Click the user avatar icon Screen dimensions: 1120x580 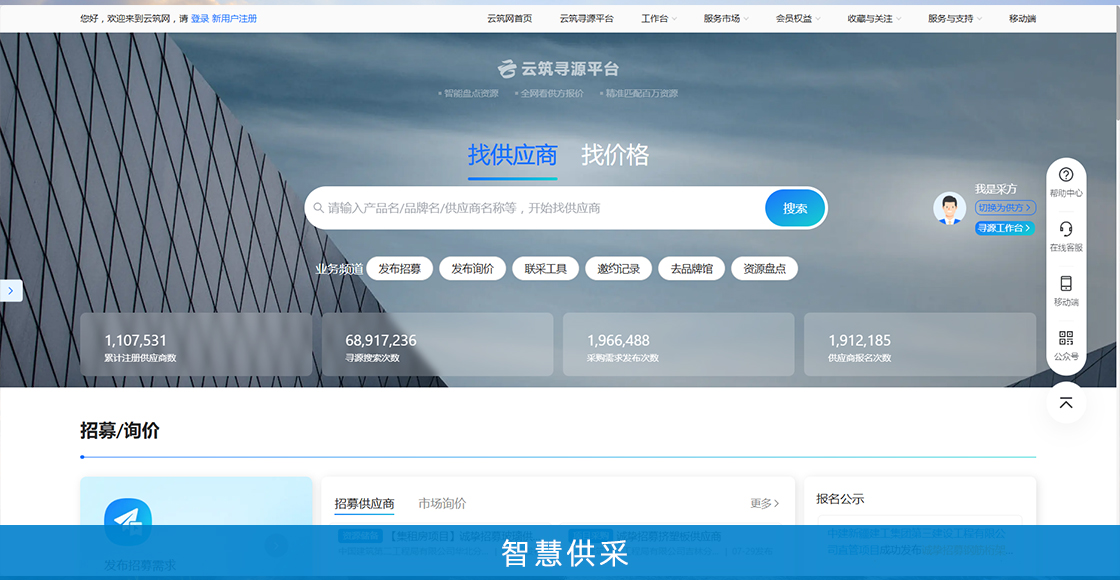pyautogui.click(x=949, y=208)
